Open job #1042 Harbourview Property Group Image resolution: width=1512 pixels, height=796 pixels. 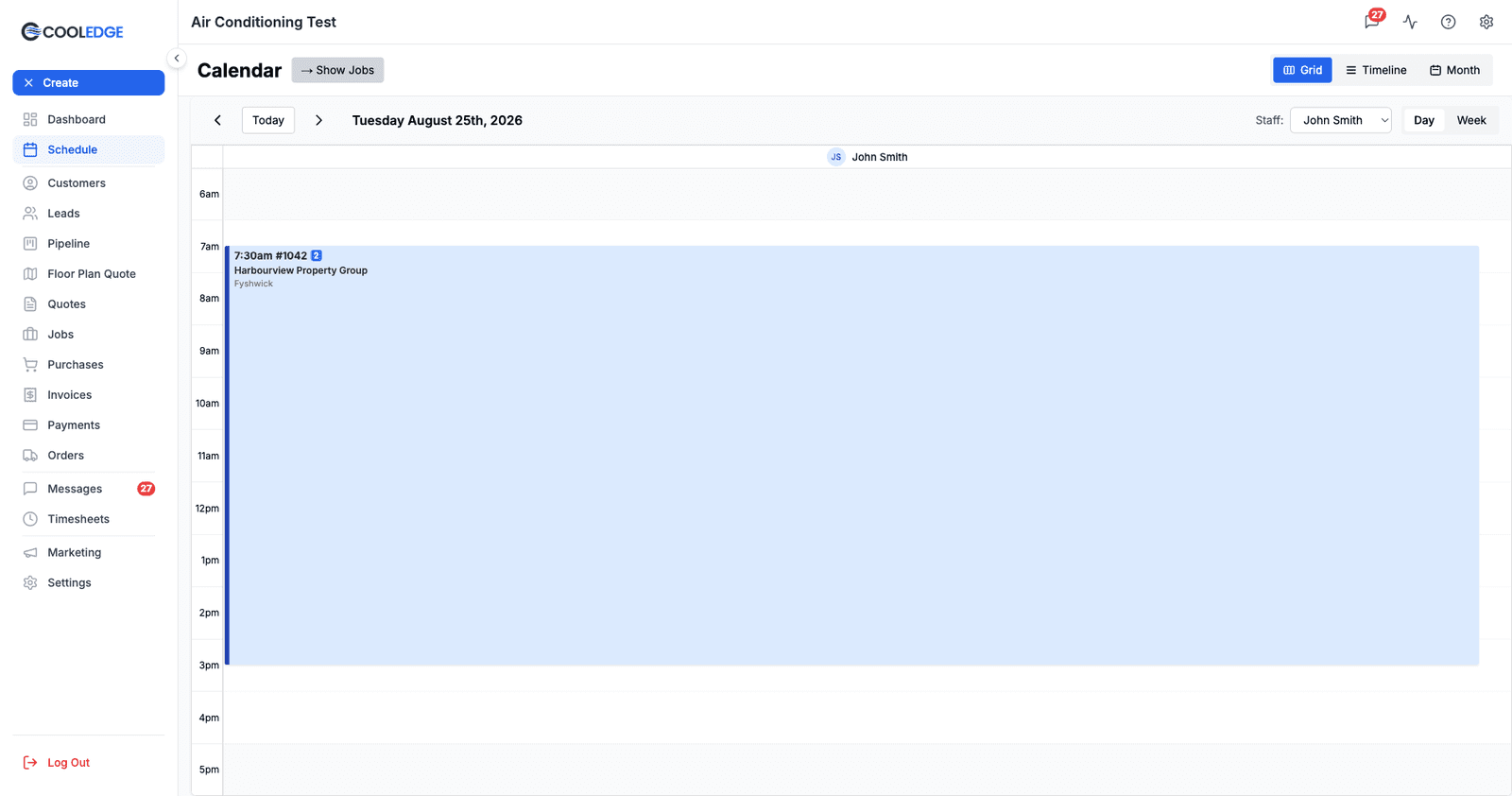click(851, 456)
